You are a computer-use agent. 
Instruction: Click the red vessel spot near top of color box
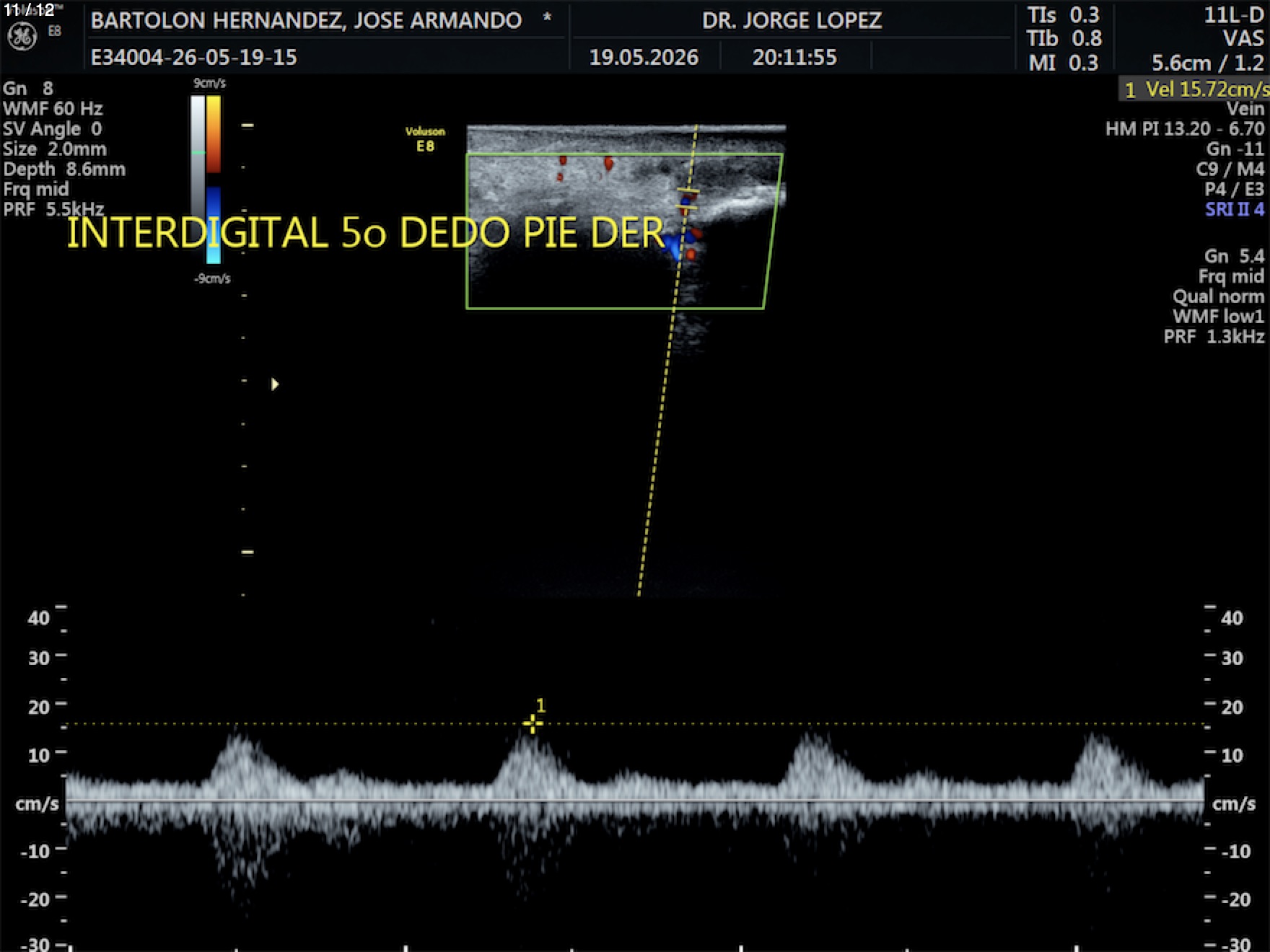pyautogui.click(x=608, y=164)
